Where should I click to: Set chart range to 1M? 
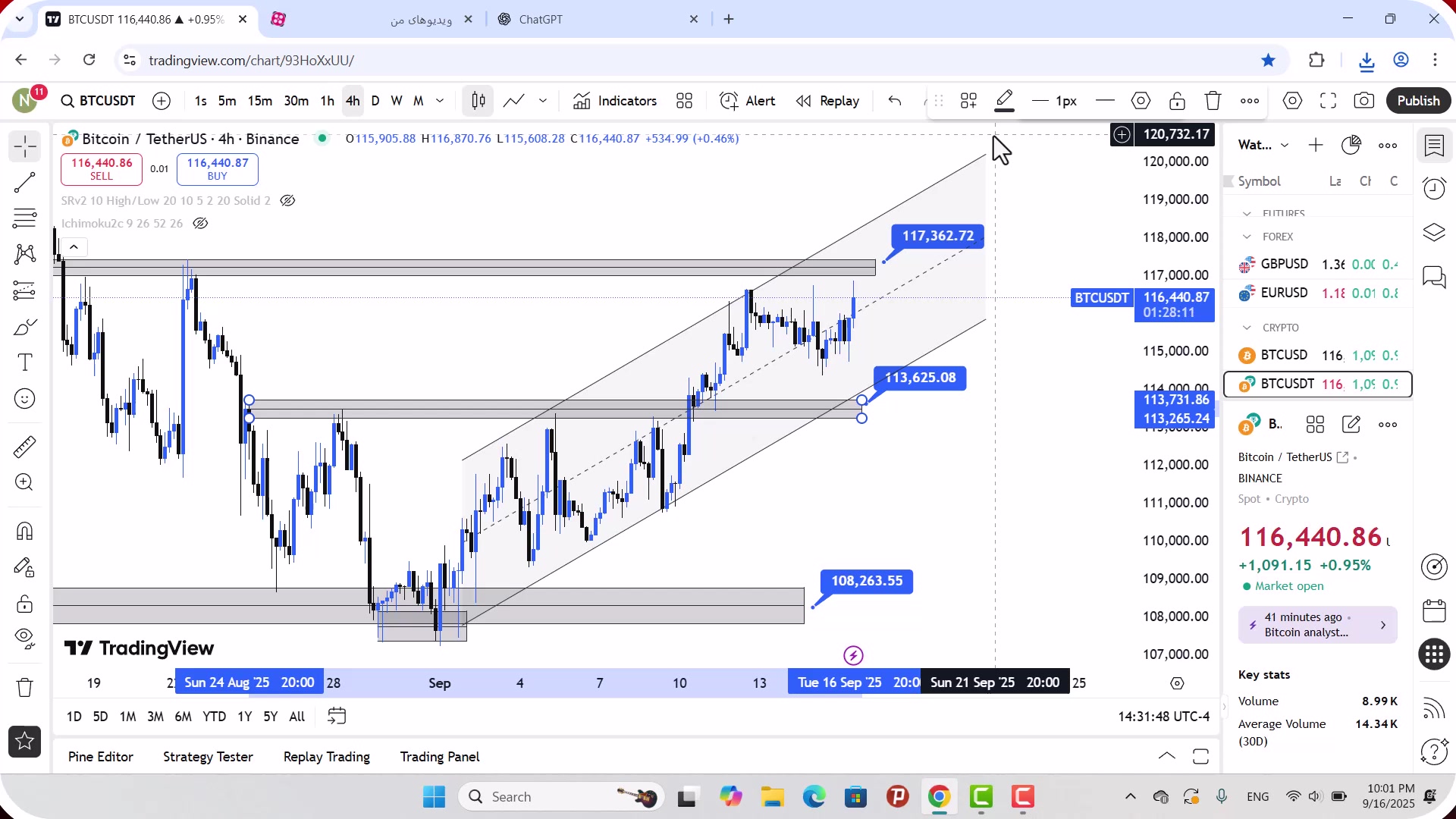pos(127,717)
